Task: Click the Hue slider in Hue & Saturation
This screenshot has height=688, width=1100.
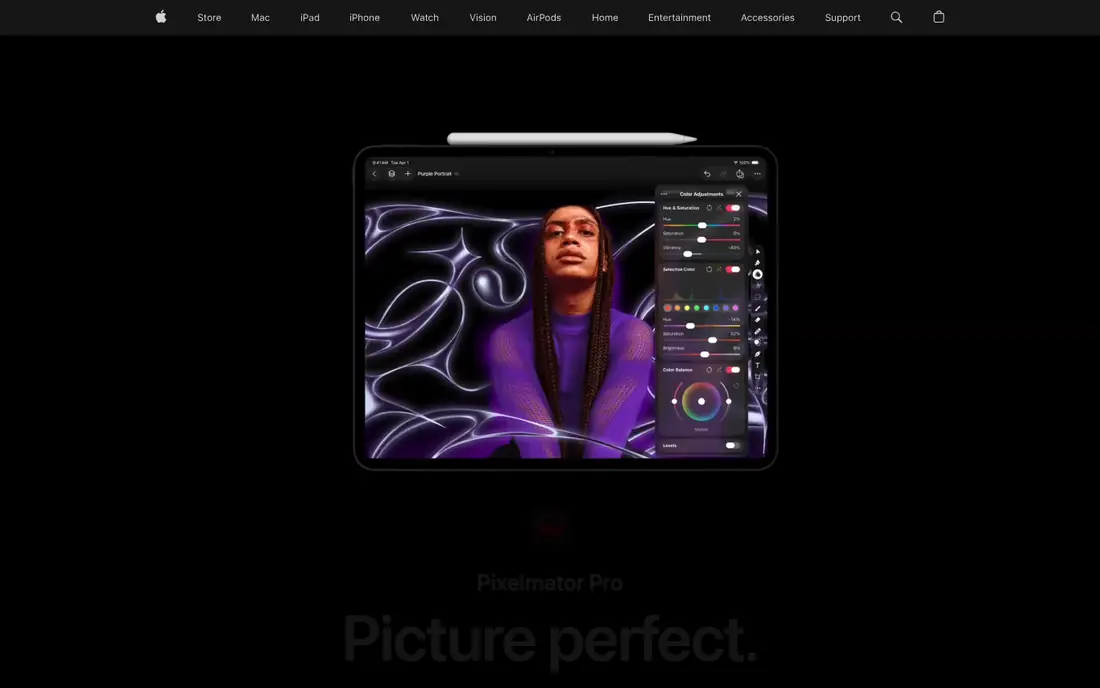Action: (702, 225)
